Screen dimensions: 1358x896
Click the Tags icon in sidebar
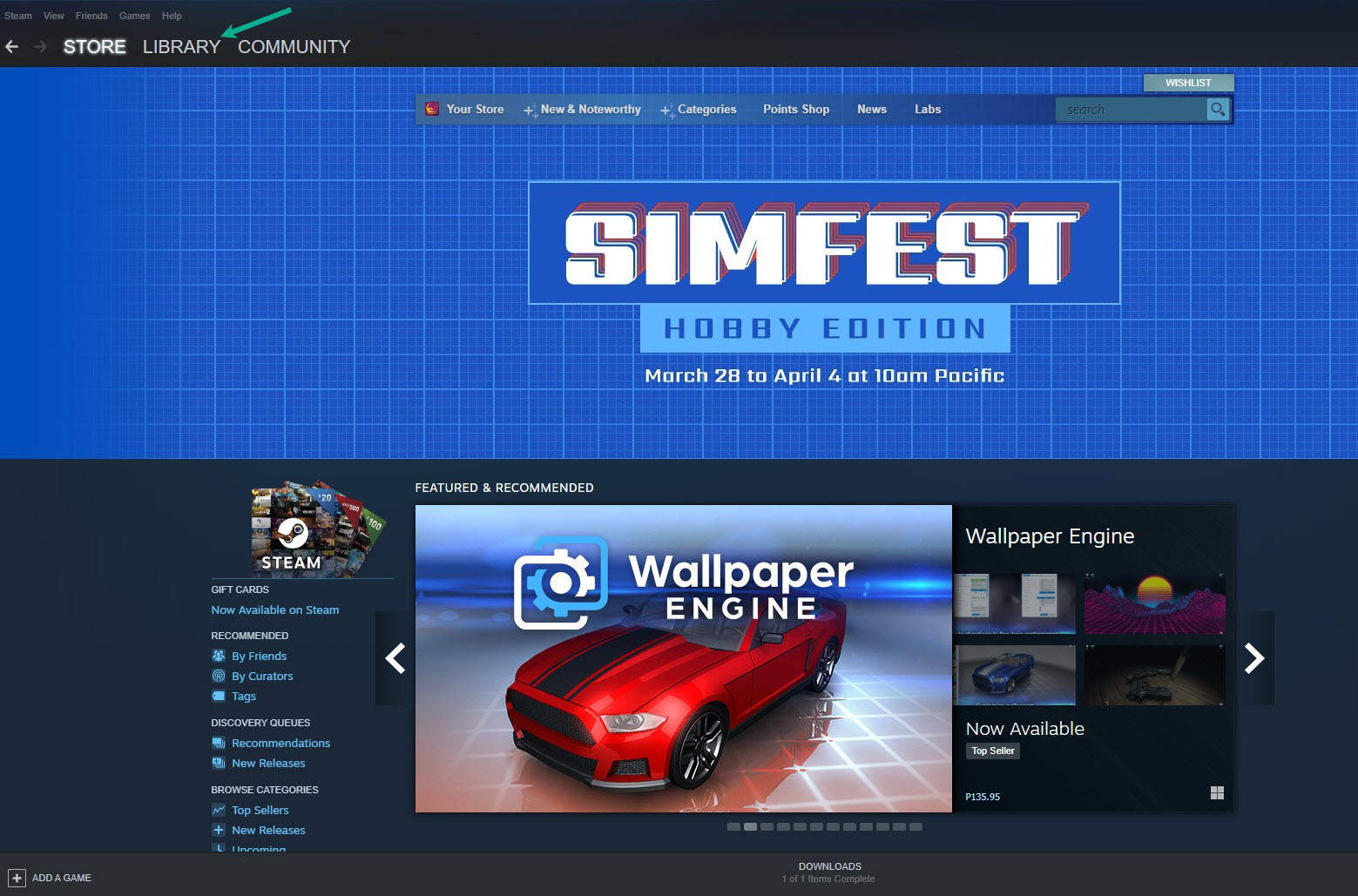tap(219, 696)
